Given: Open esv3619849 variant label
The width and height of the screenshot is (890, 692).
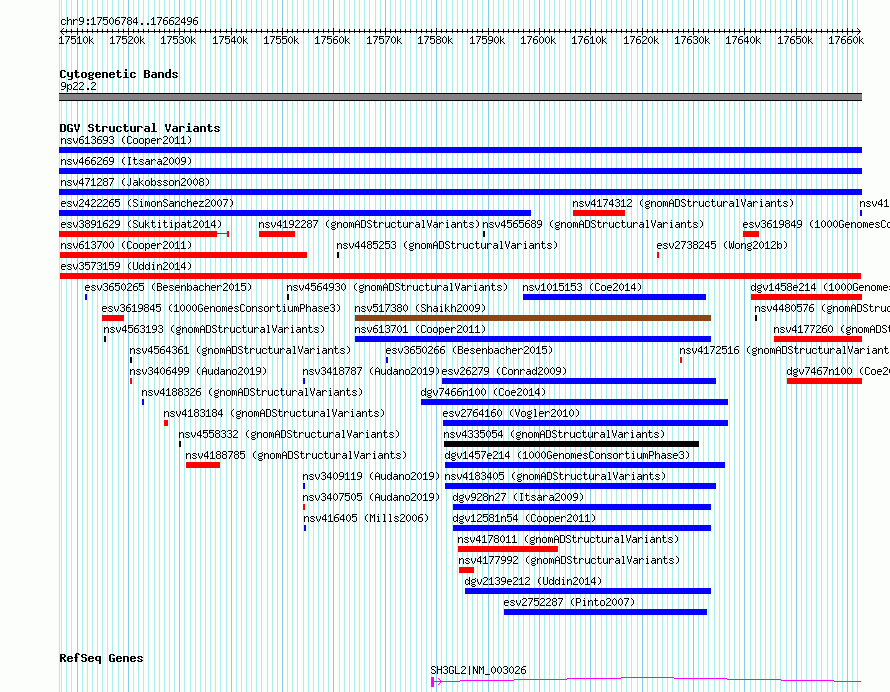Looking at the screenshot, I should pyautogui.click(x=816, y=224).
